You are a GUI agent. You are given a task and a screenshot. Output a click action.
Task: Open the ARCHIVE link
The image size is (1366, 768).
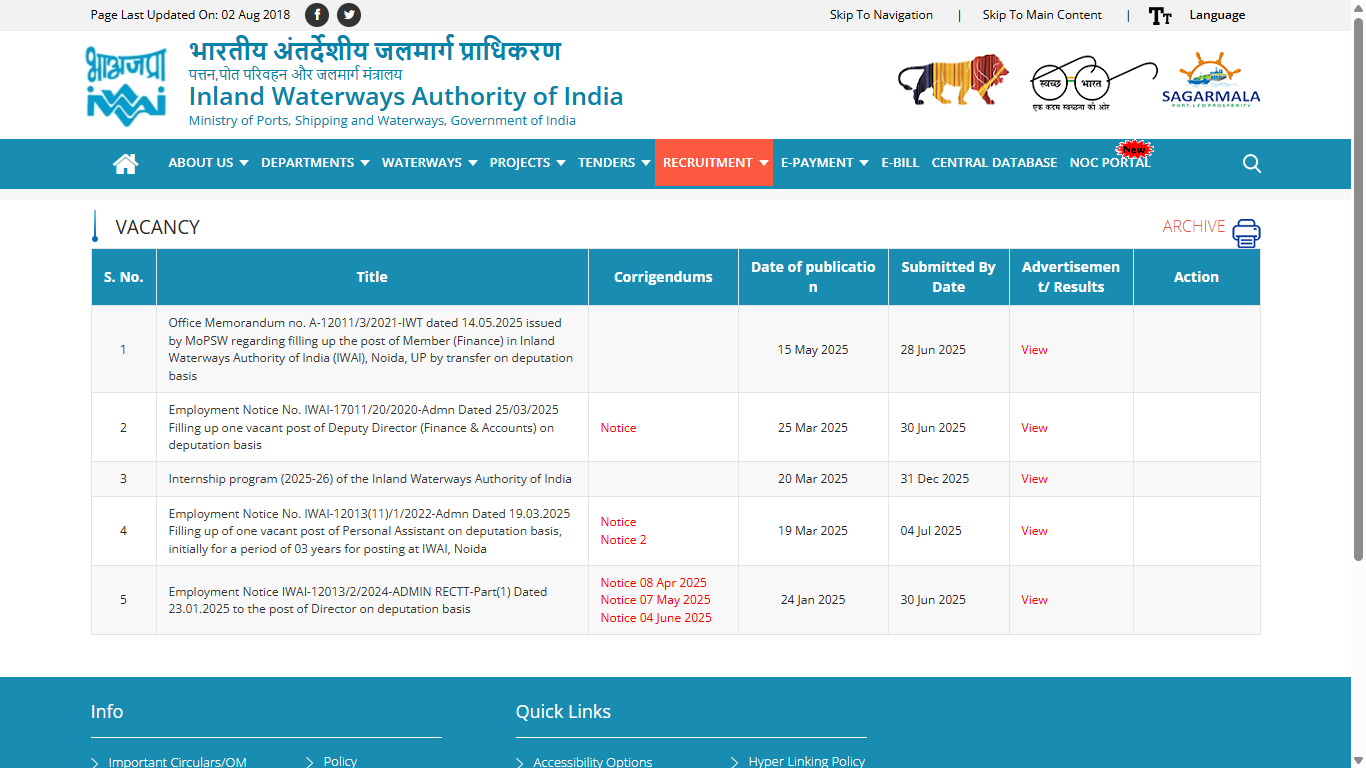pos(1194,226)
